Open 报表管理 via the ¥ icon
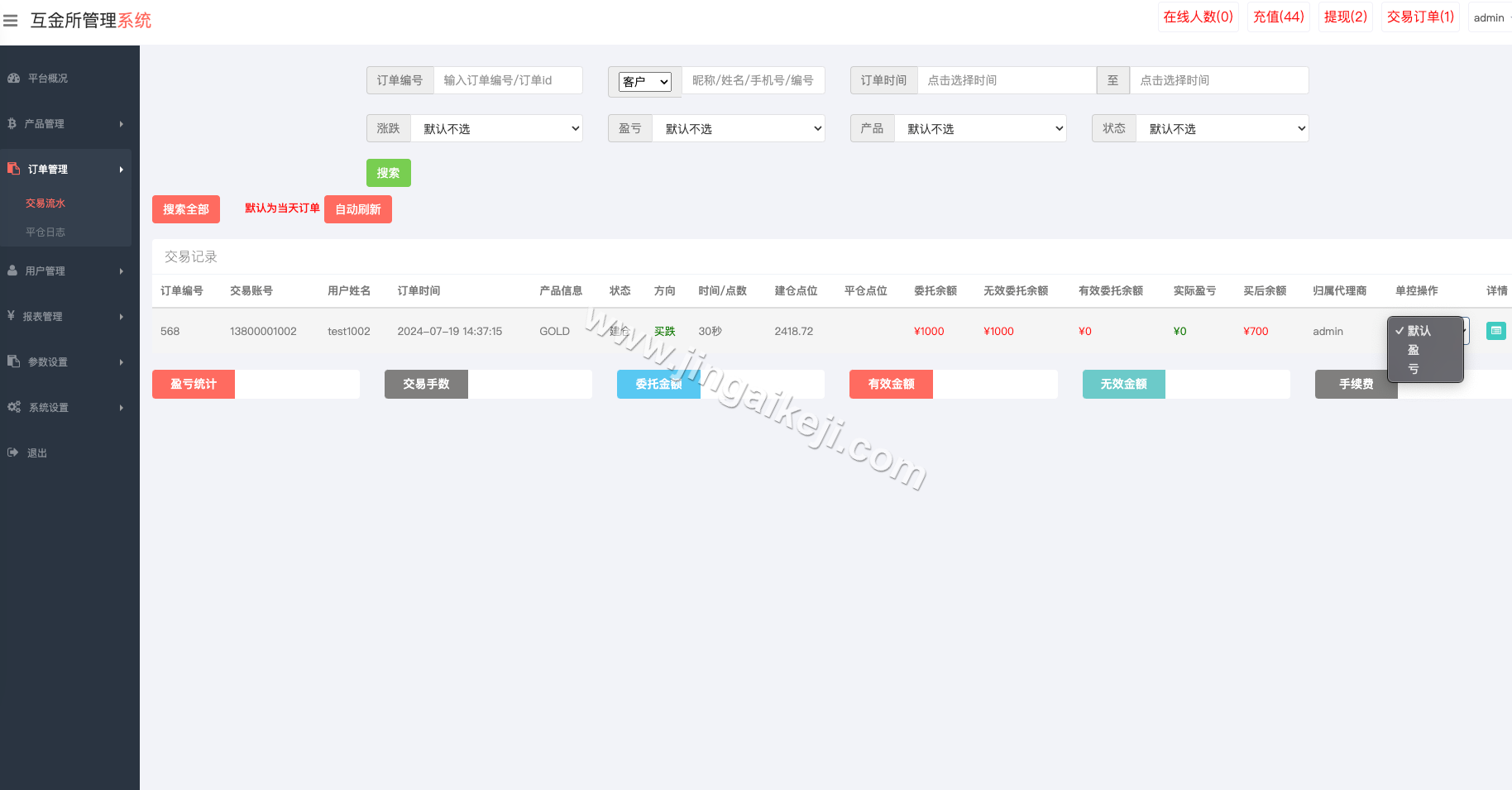This screenshot has height=790, width=1512. click(12, 316)
